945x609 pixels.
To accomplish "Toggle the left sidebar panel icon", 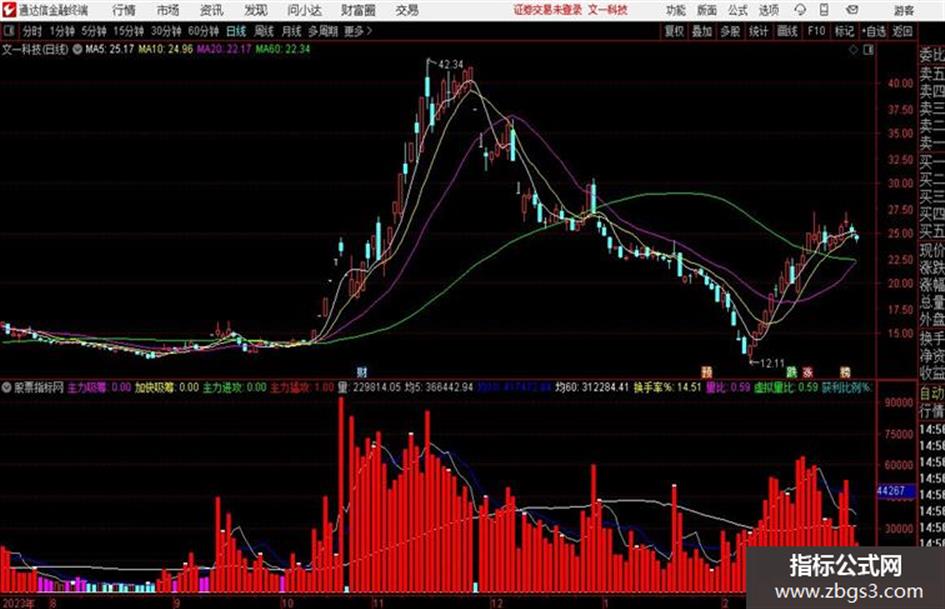I will click(x=8, y=31).
